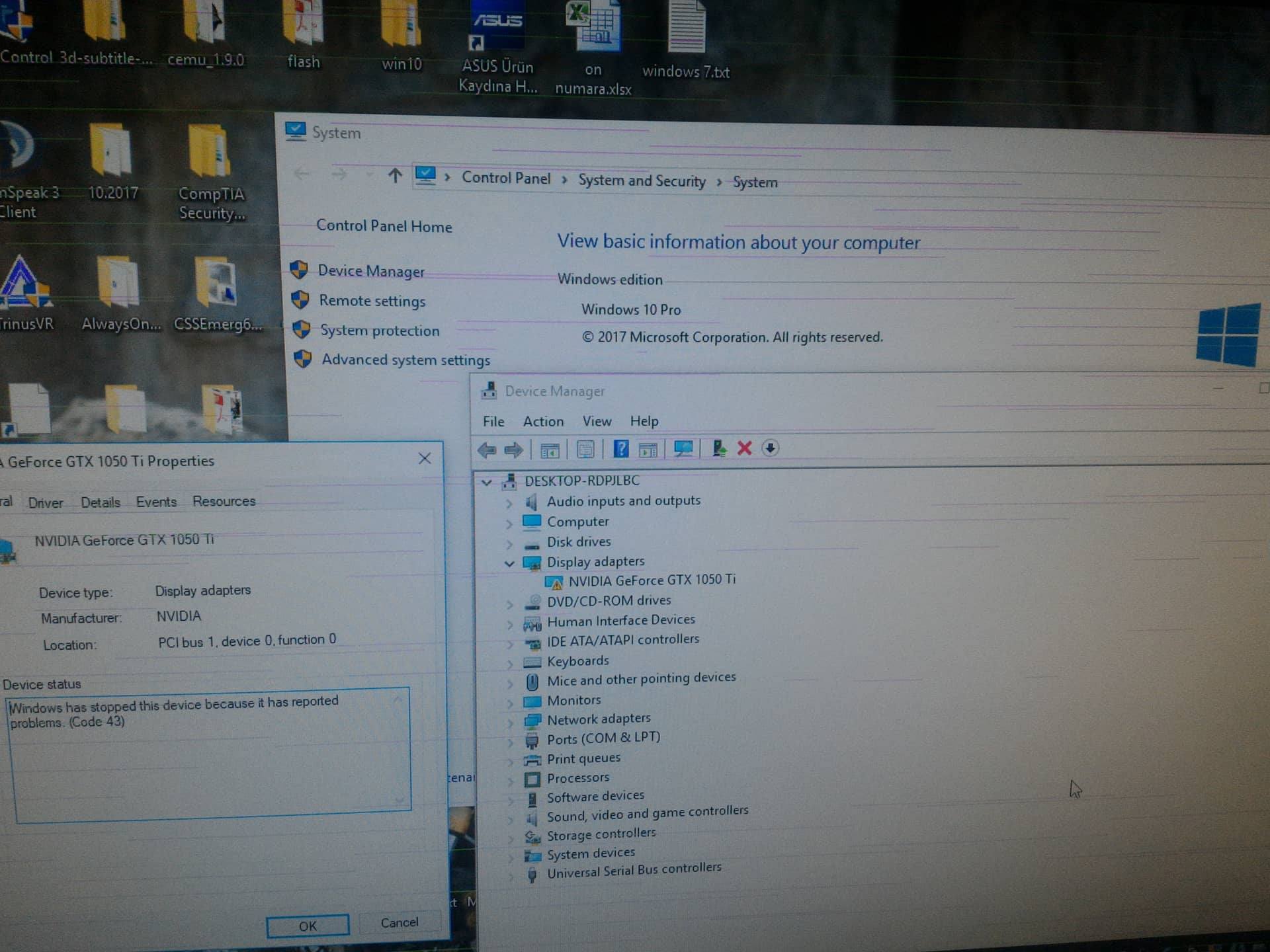Select ASUS Ürün Kaydına shortcut icon

coord(497,48)
